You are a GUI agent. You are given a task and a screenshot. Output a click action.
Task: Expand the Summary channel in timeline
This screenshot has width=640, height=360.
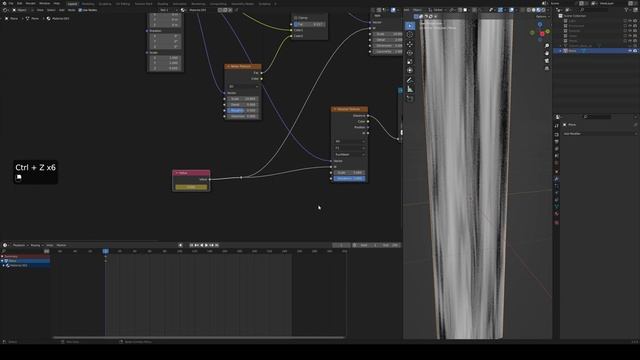[2, 256]
